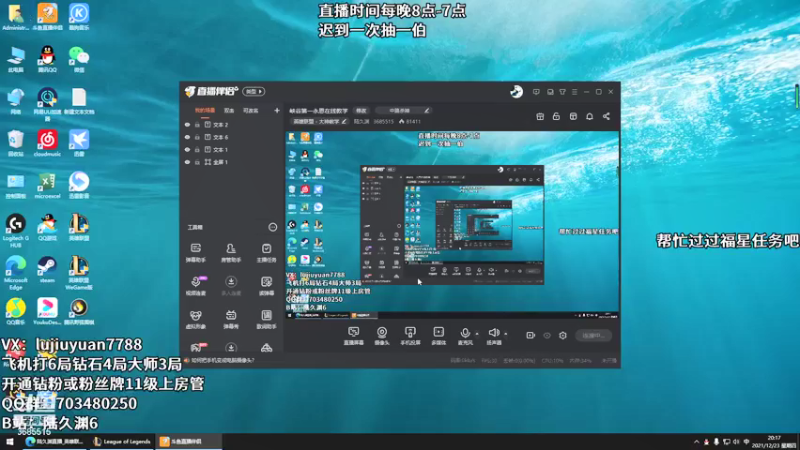Click the 直播中 streaming button
Viewport: 800px width, 450px height.
click(x=593, y=335)
